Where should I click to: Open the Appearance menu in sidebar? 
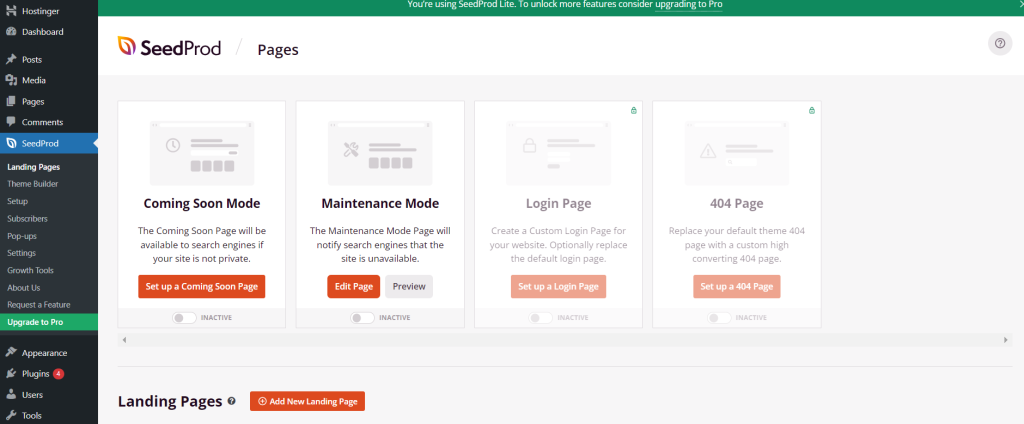(x=44, y=352)
